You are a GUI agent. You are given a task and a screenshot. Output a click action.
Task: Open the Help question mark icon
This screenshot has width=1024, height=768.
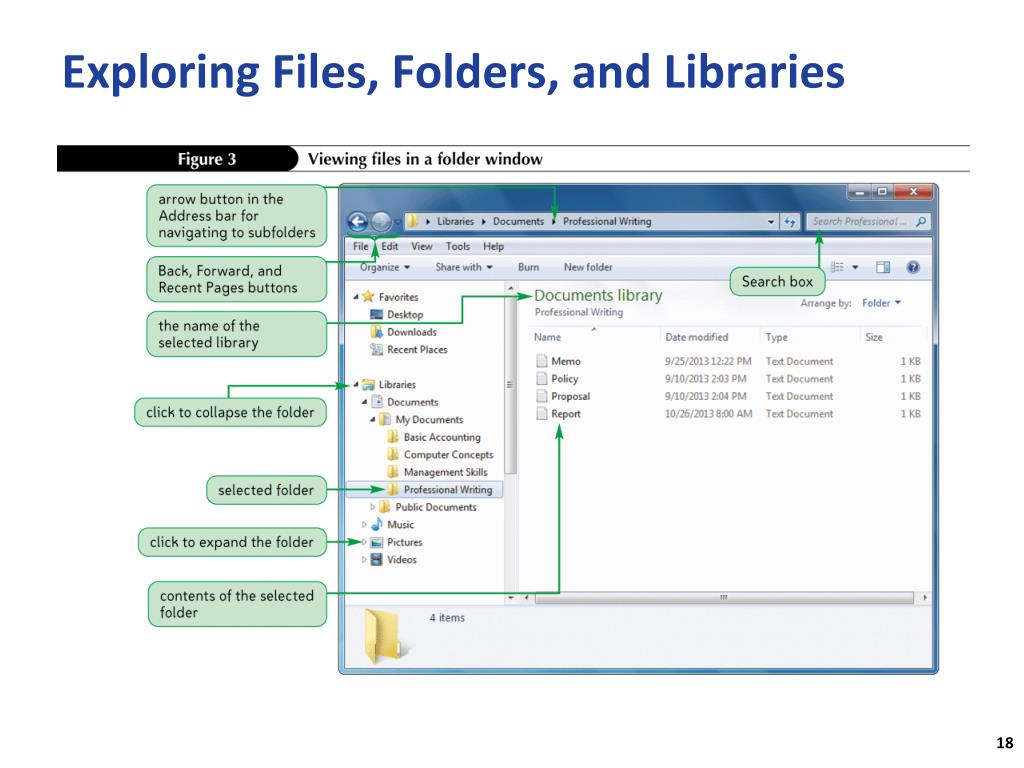pos(913,267)
